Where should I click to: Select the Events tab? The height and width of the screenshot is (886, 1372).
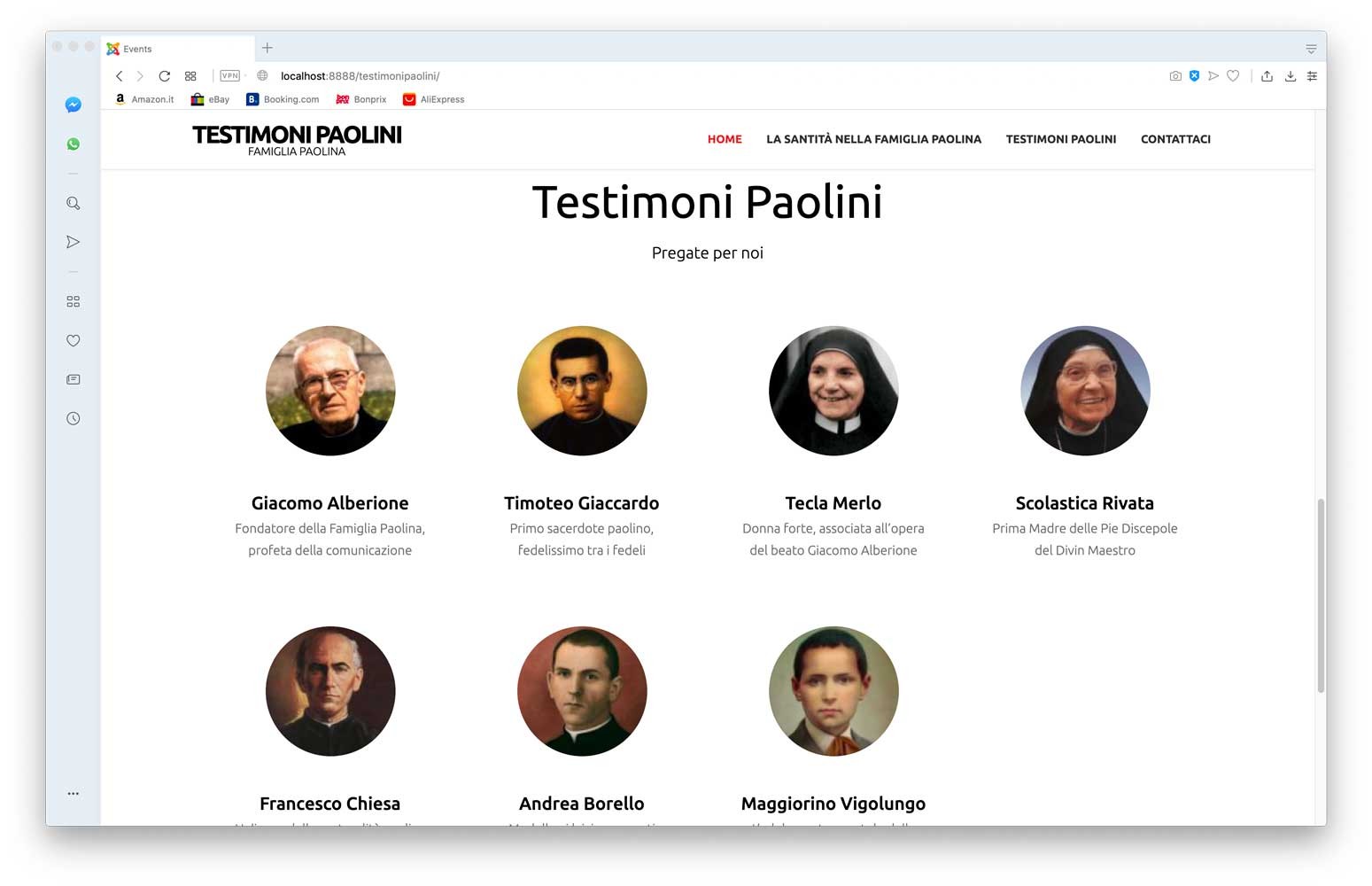(x=178, y=49)
